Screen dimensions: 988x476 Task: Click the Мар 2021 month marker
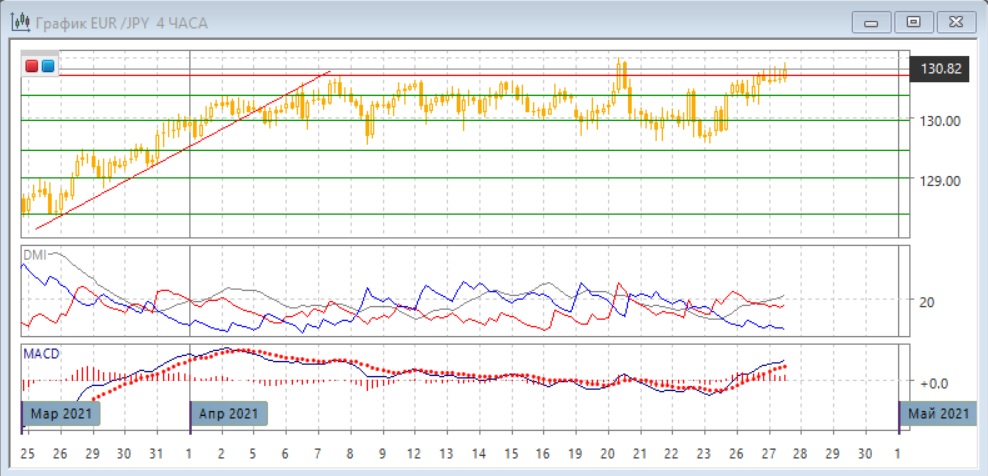coord(62,413)
